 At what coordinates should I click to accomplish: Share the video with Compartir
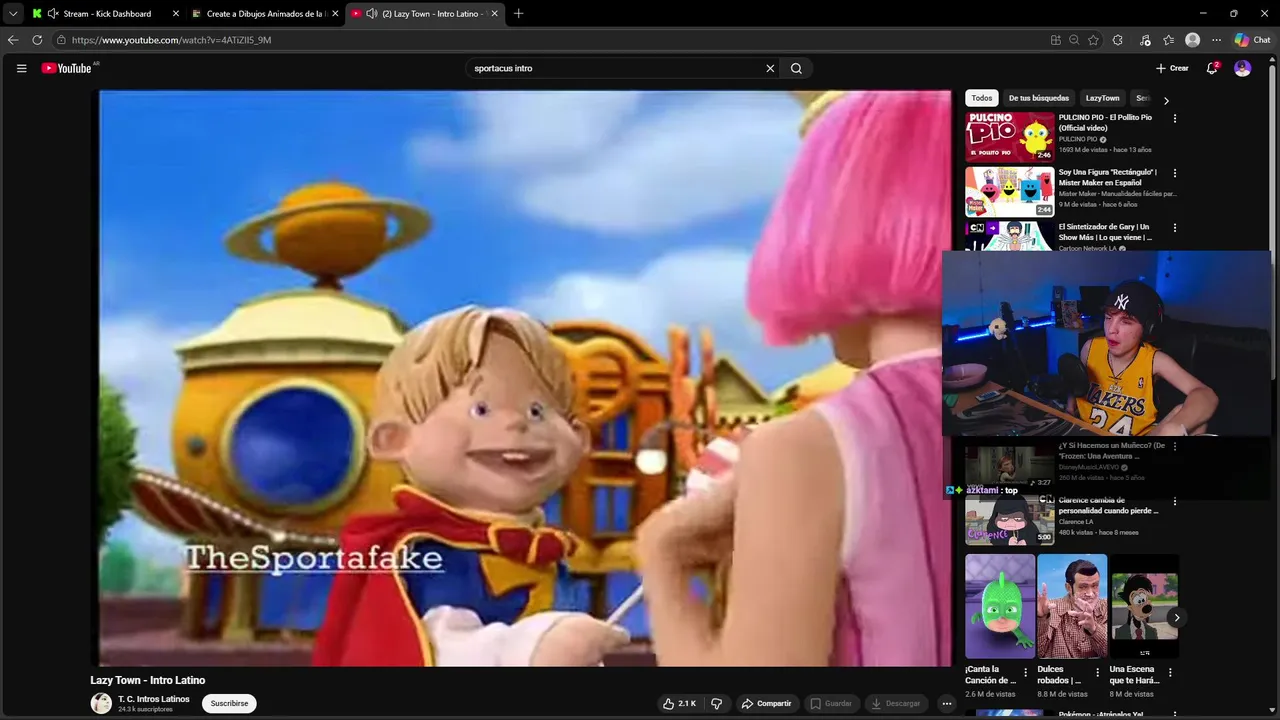tap(766, 703)
